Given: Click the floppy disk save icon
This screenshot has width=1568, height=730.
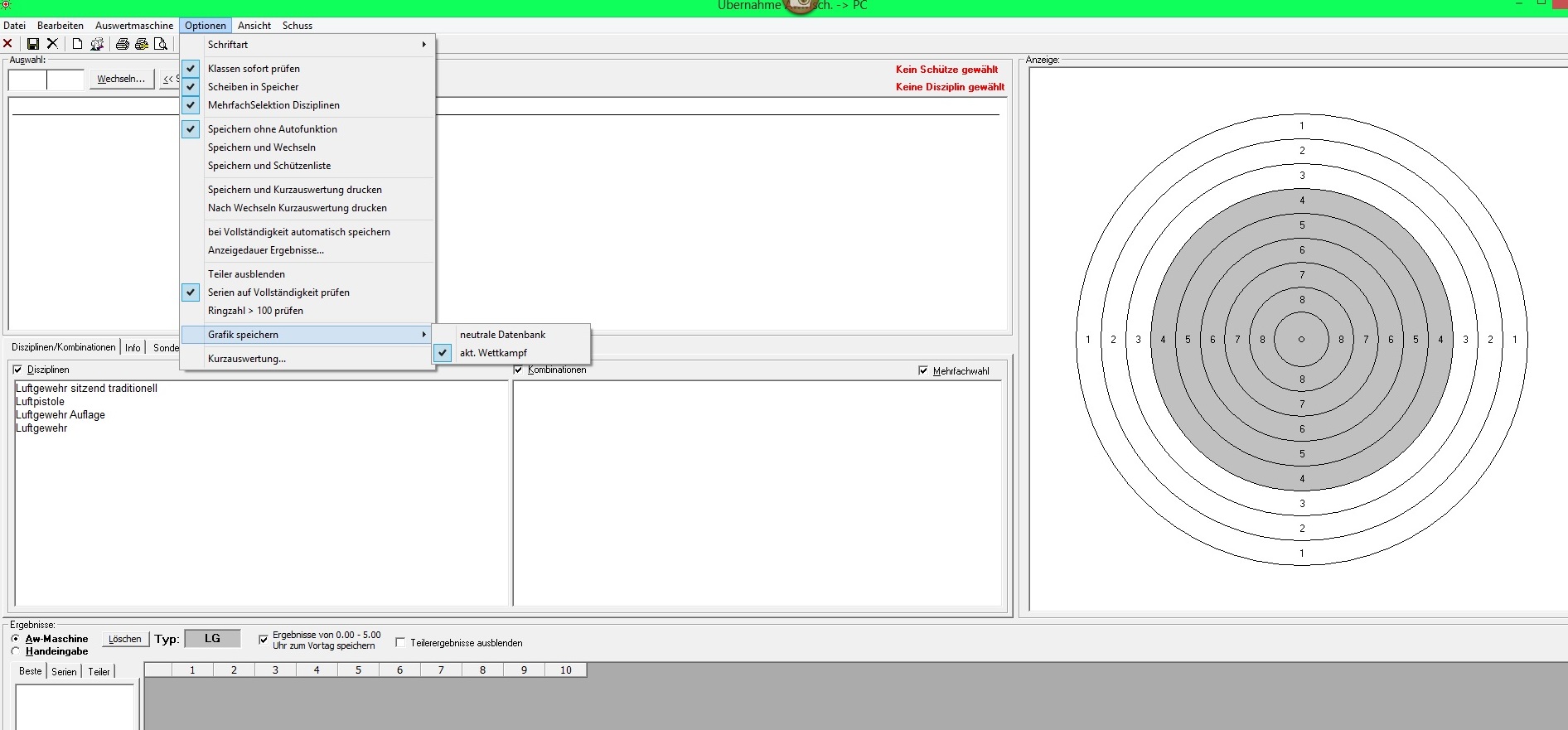Looking at the screenshot, I should pos(33,44).
